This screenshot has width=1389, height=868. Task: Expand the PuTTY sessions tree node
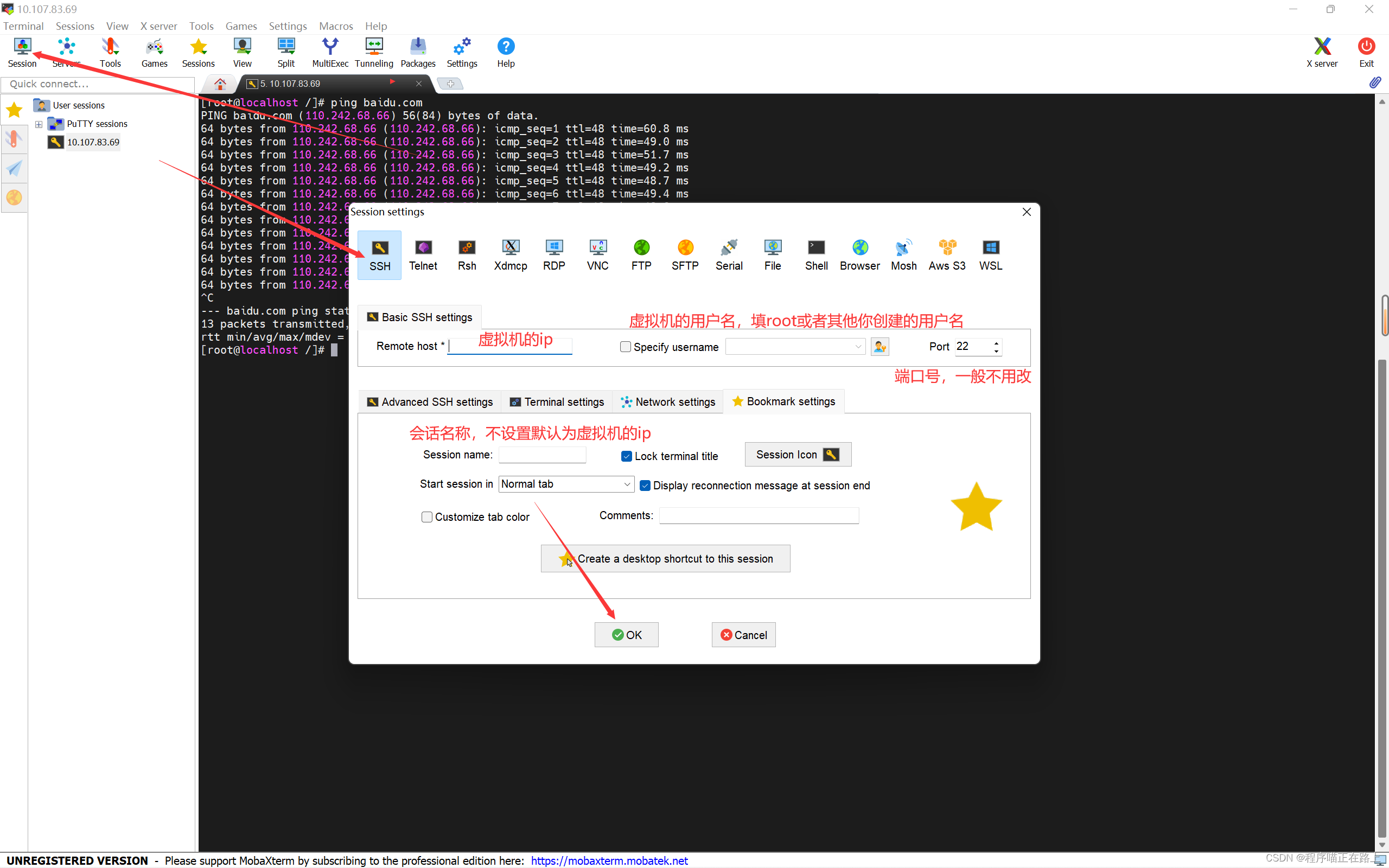click(39, 124)
